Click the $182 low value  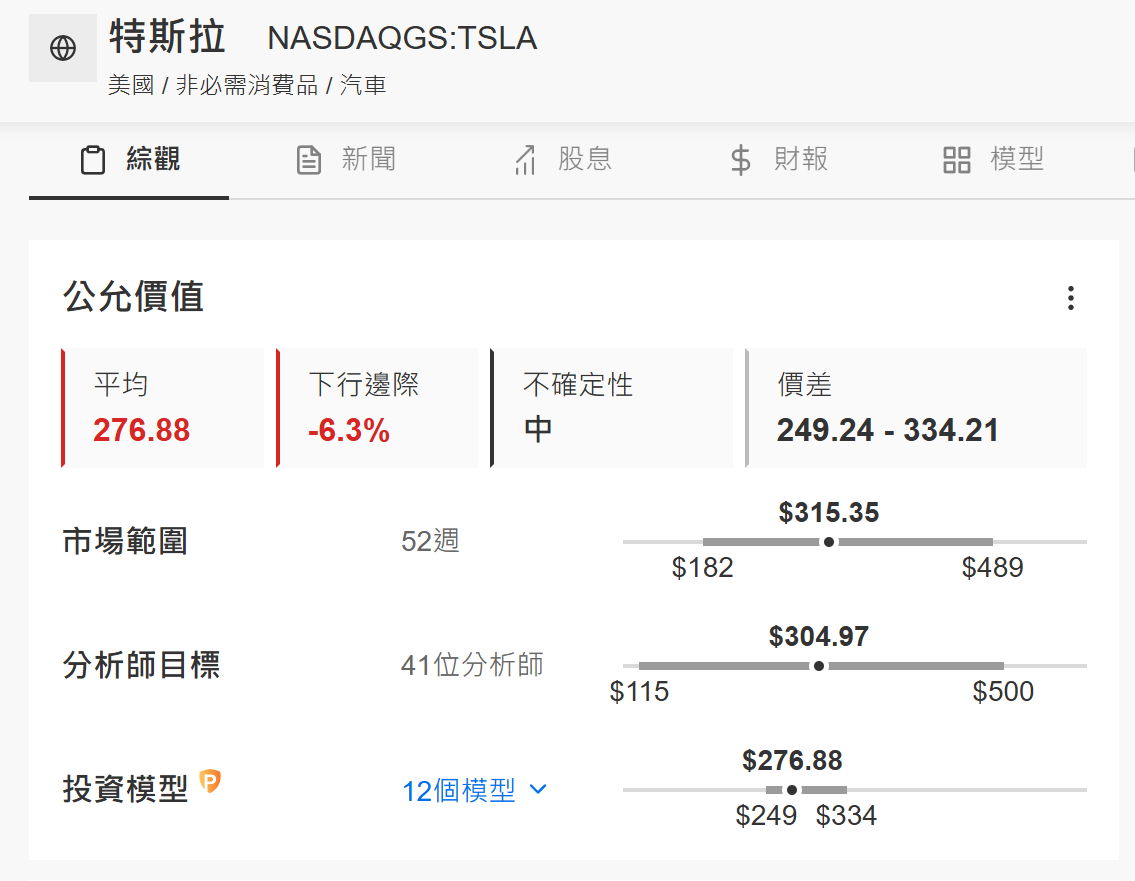point(702,568)
